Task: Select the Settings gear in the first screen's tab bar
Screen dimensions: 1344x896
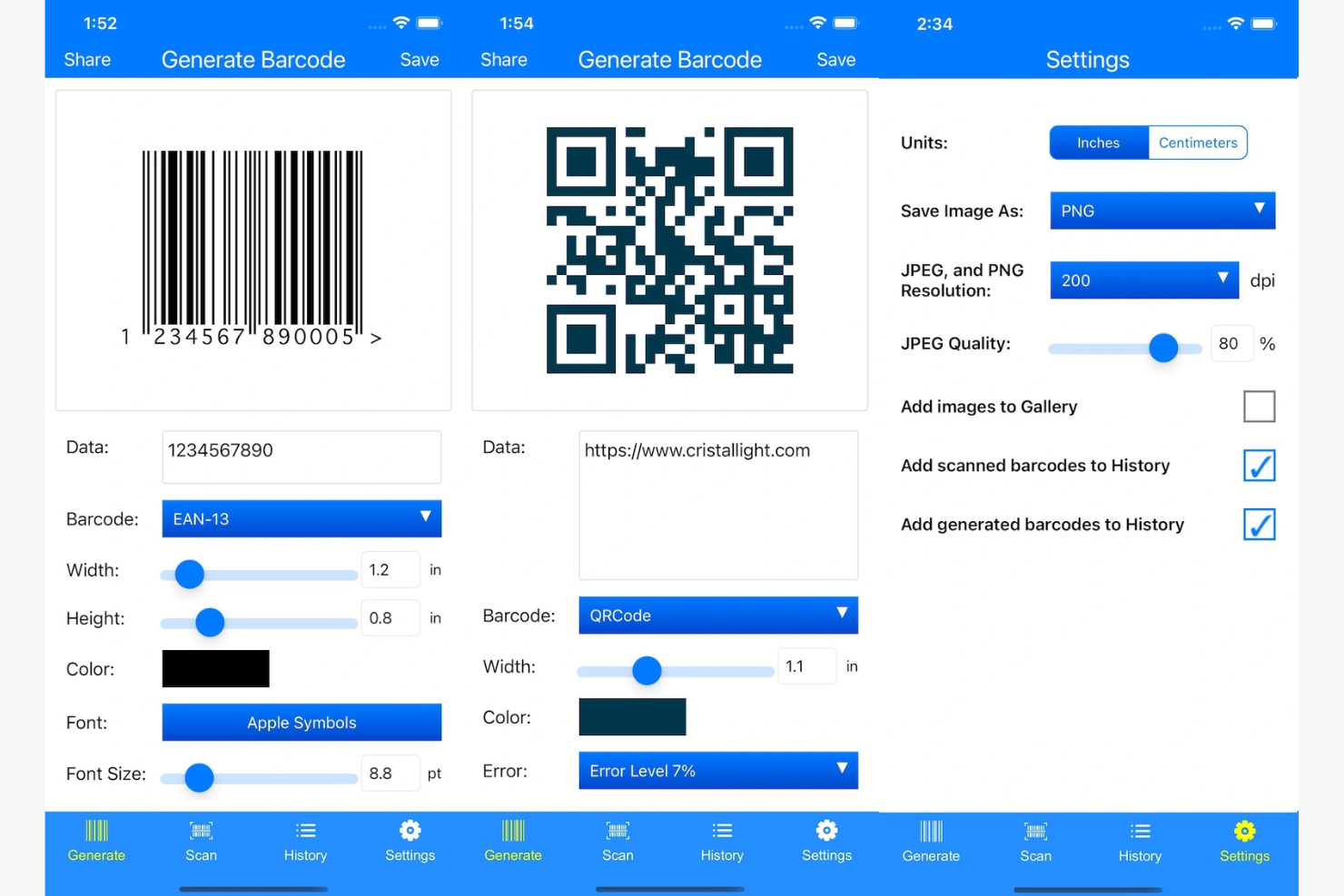Action: pos(410,831)
